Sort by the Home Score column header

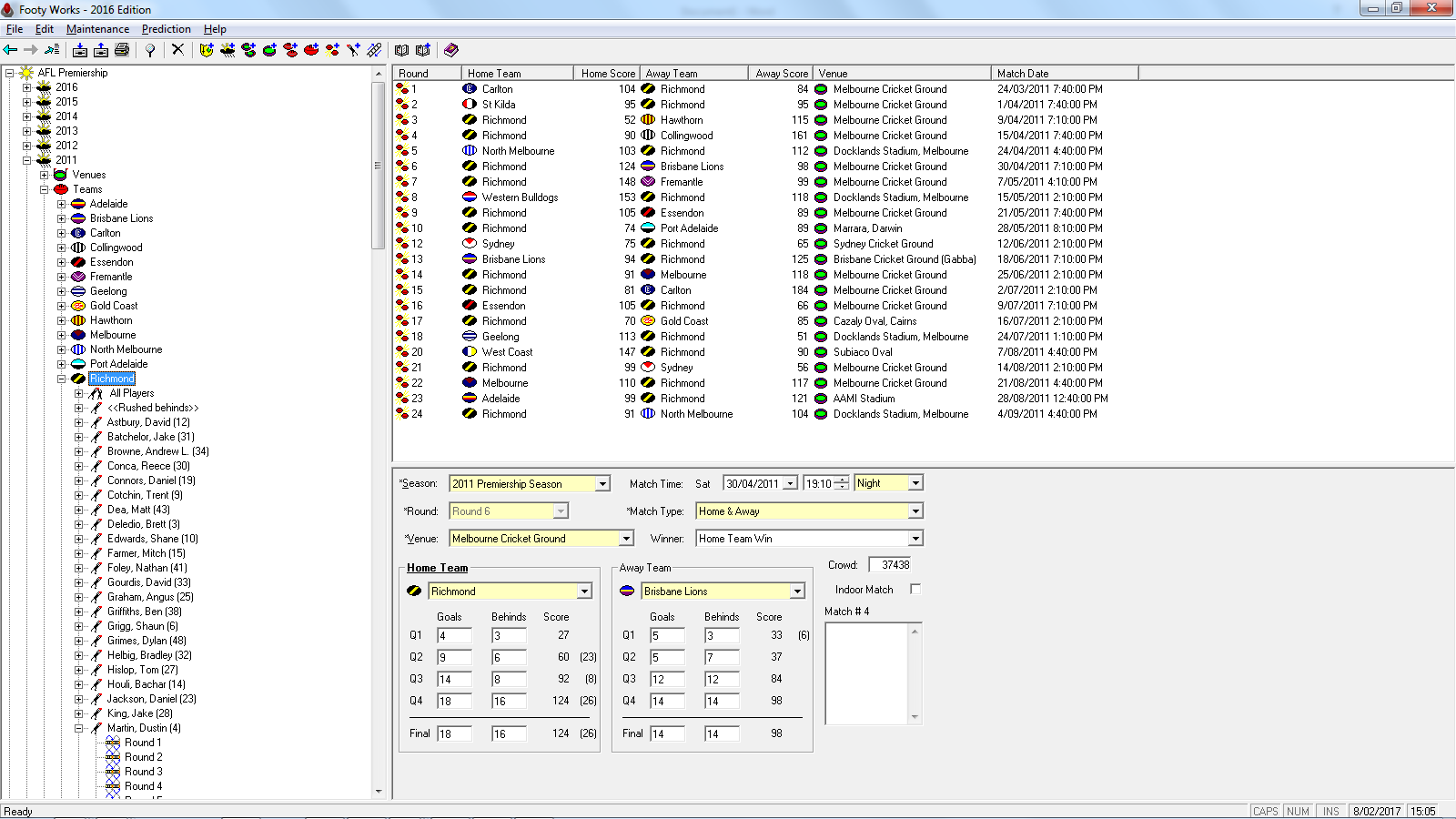607,73
